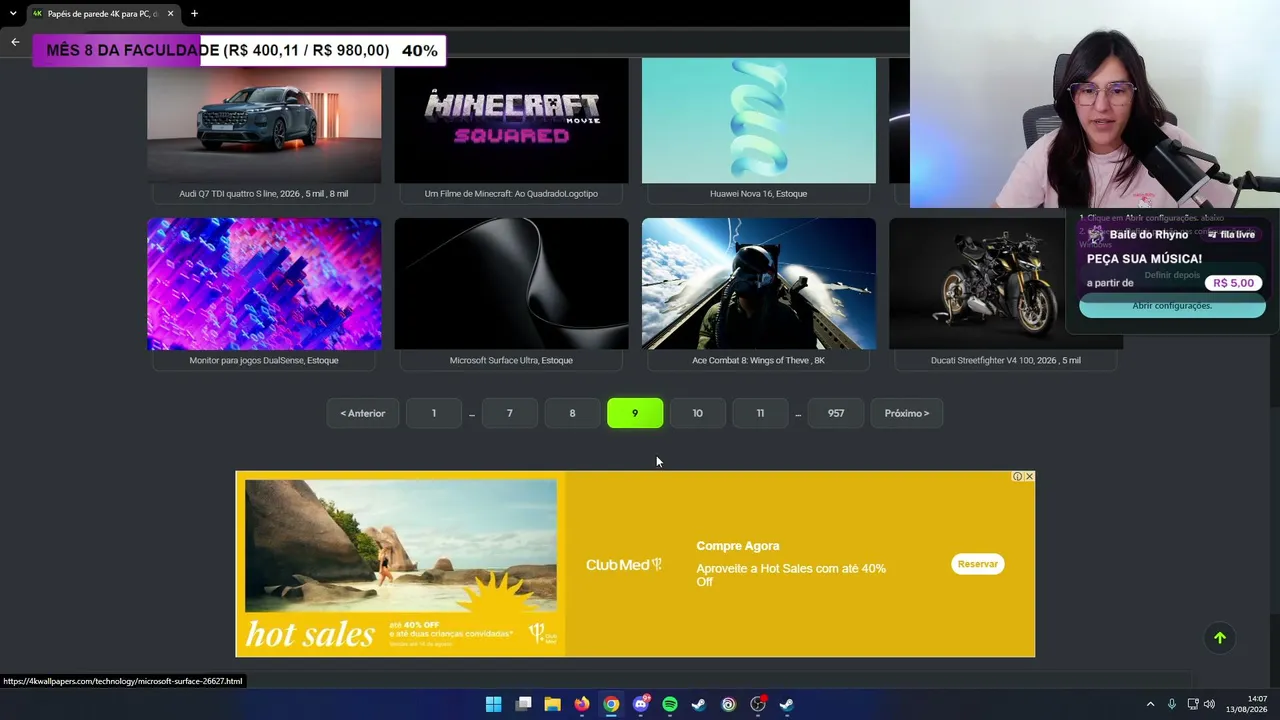Jump to page 7
This screenshot has height=720, width=1280.
pos(509,413)
